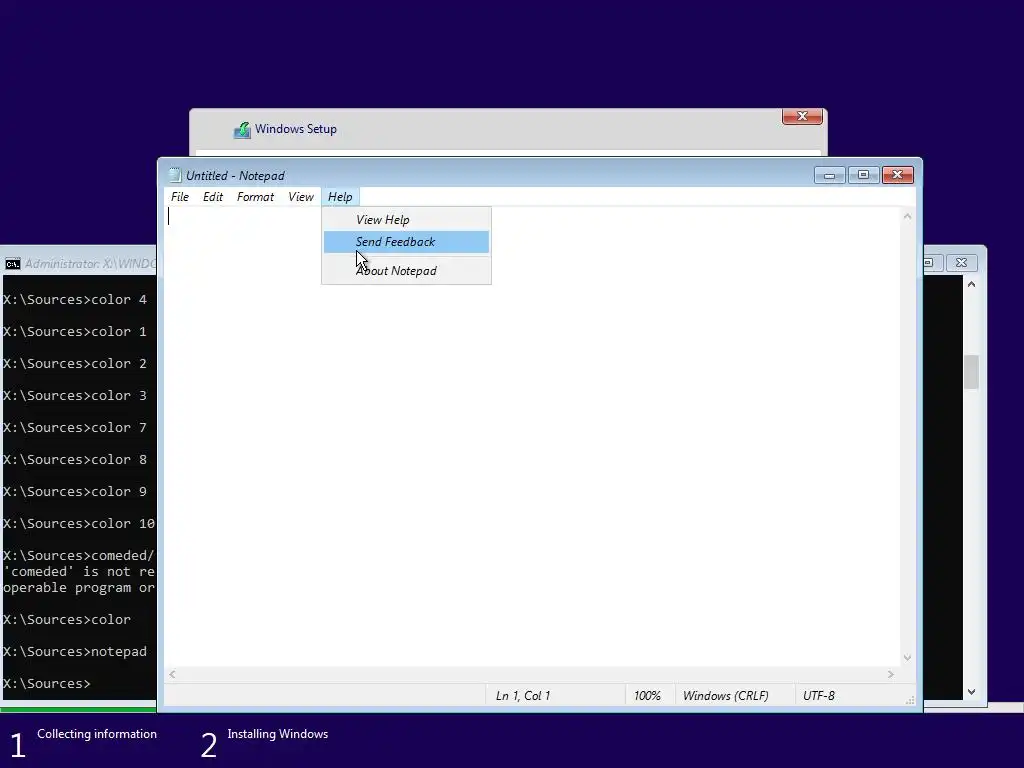Open About Notepad dialog

click(x=406, y=270)
